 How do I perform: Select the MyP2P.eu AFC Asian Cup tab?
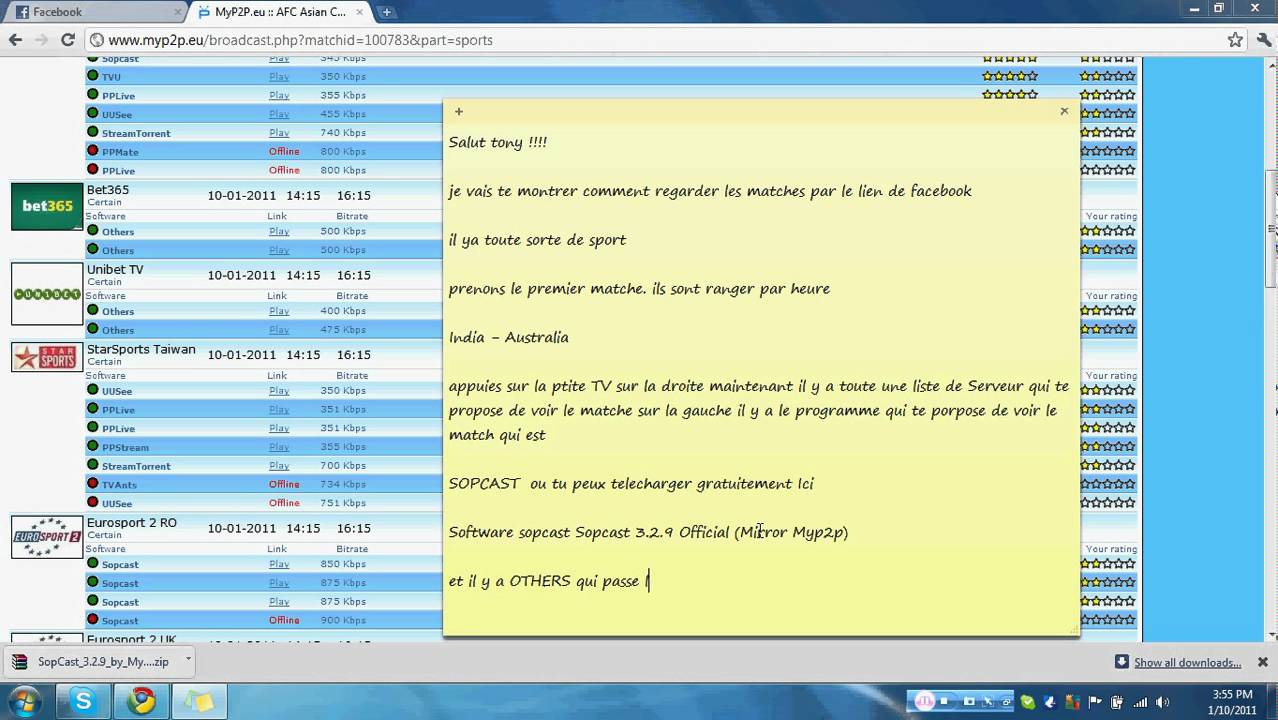pyautogui.click(x=280, y=12)
